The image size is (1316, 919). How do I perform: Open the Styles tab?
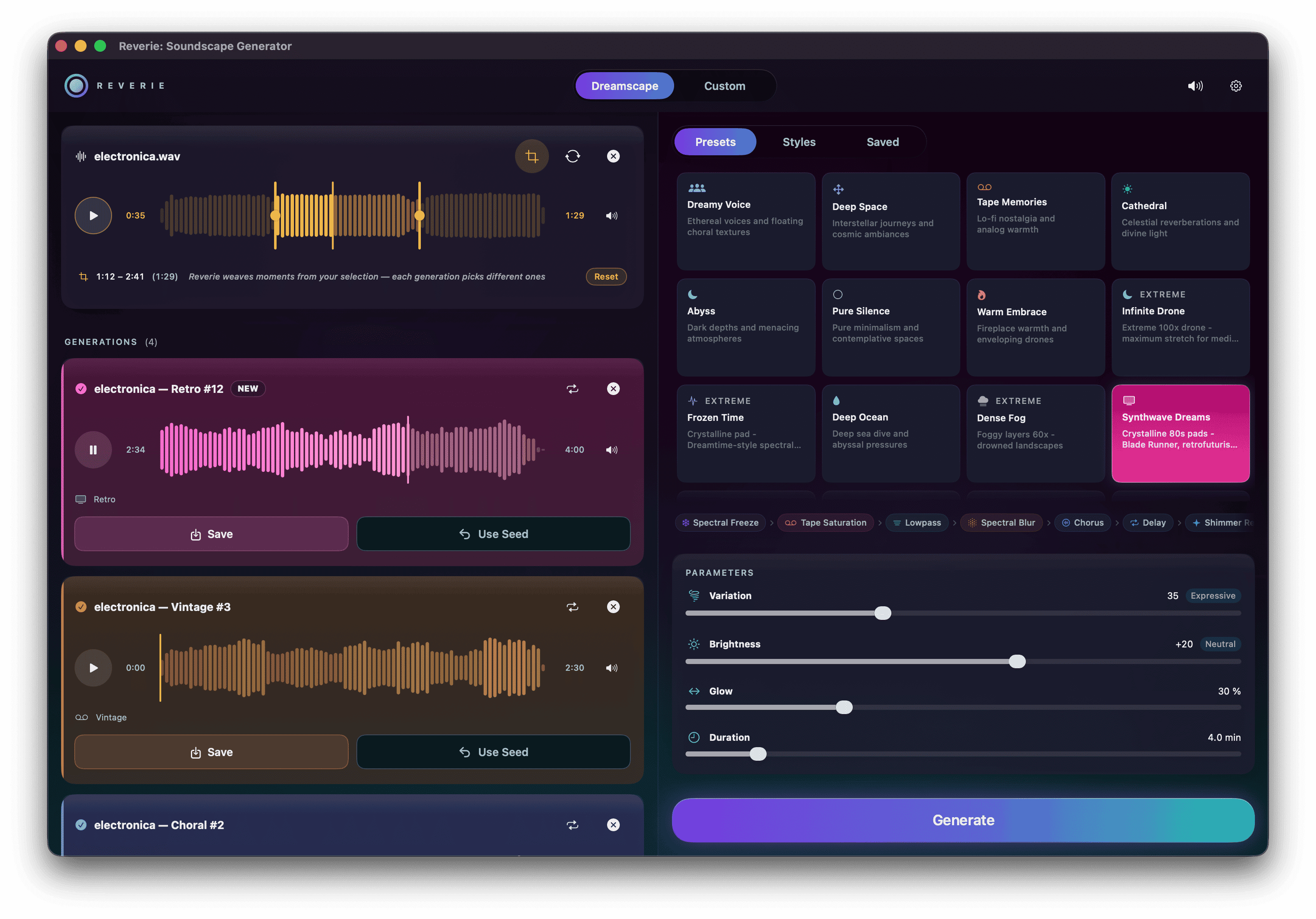(798, 142)
